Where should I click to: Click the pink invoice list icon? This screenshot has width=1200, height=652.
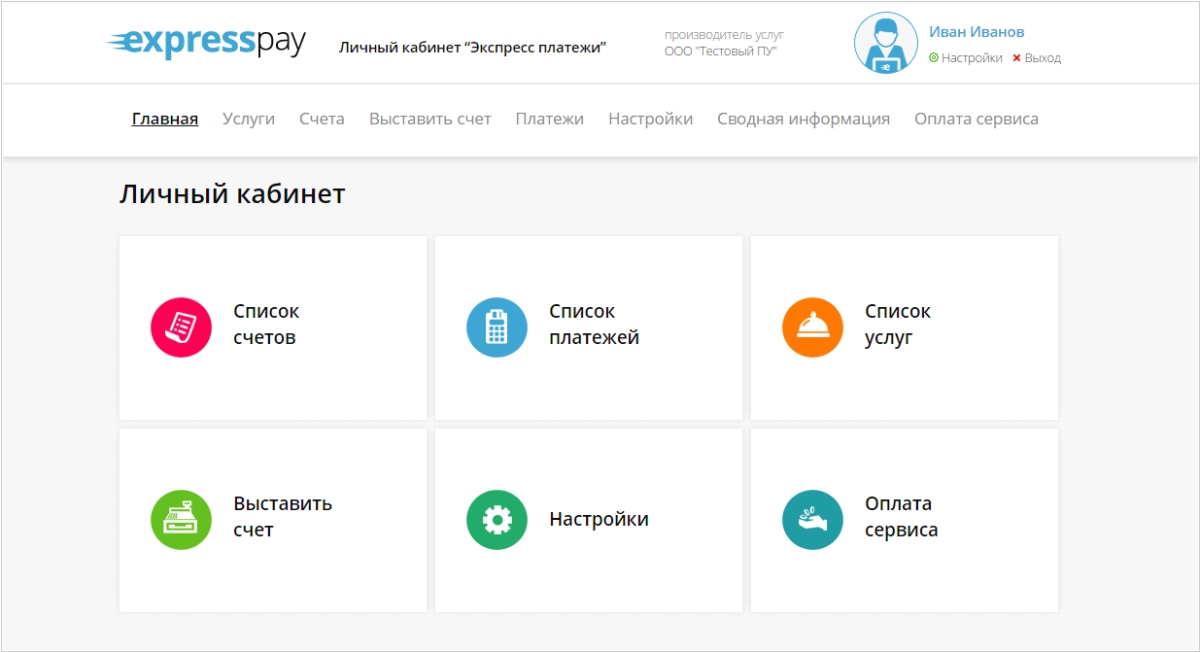pyautogui.click(x=181, y=327)
